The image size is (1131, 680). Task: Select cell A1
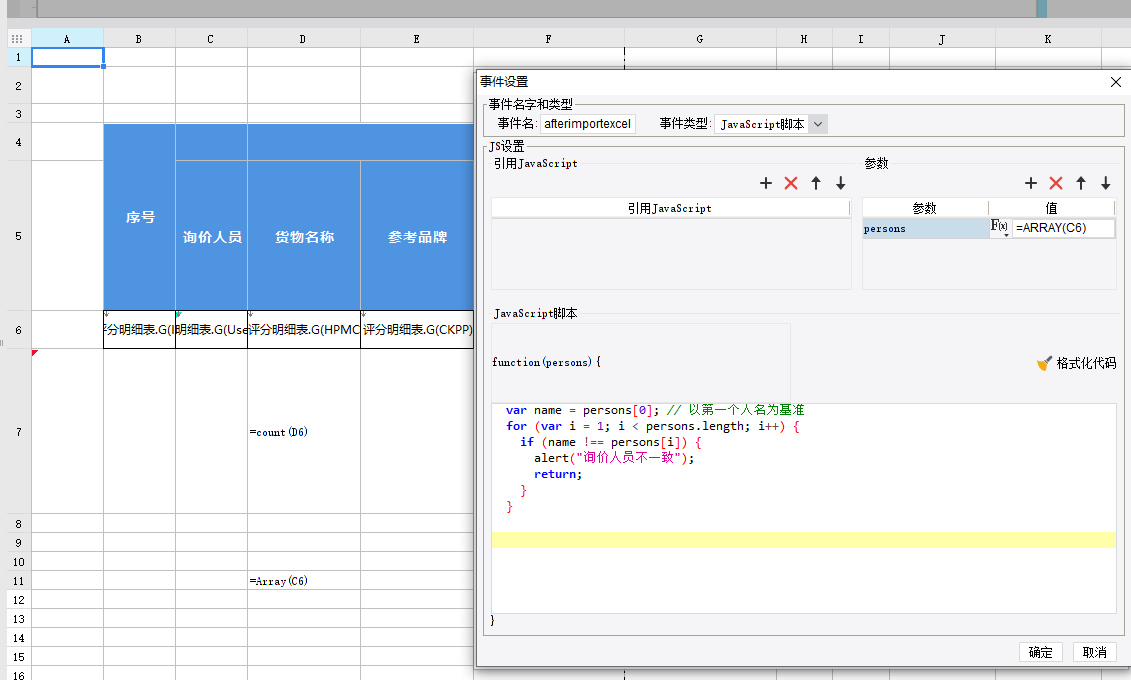click(67, 57)
